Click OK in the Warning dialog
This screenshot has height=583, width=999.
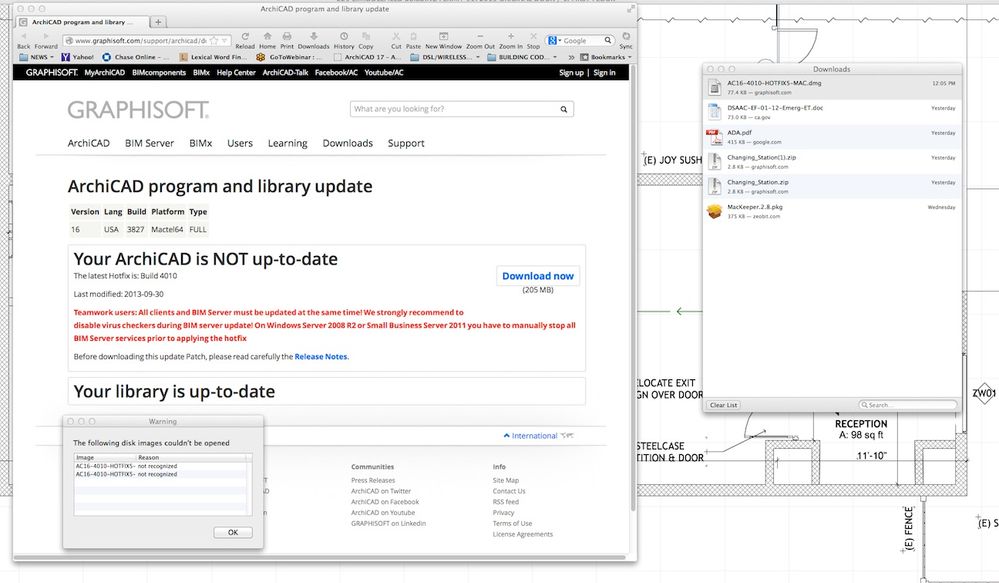(233, 532)
